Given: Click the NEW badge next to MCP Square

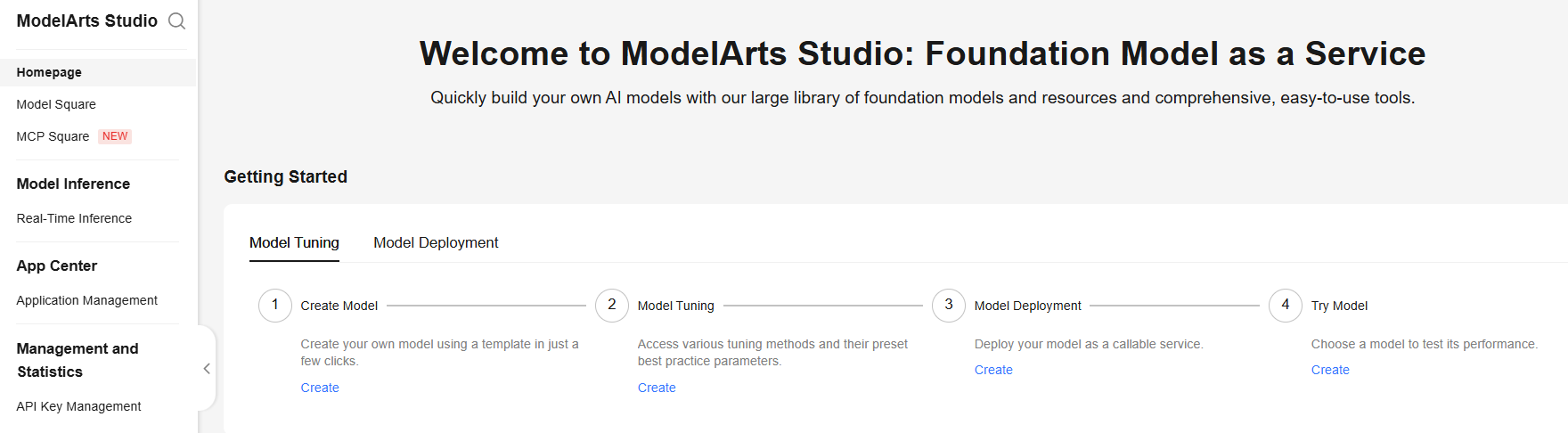Looking at the screenshot, I should [x=115, y=136].
